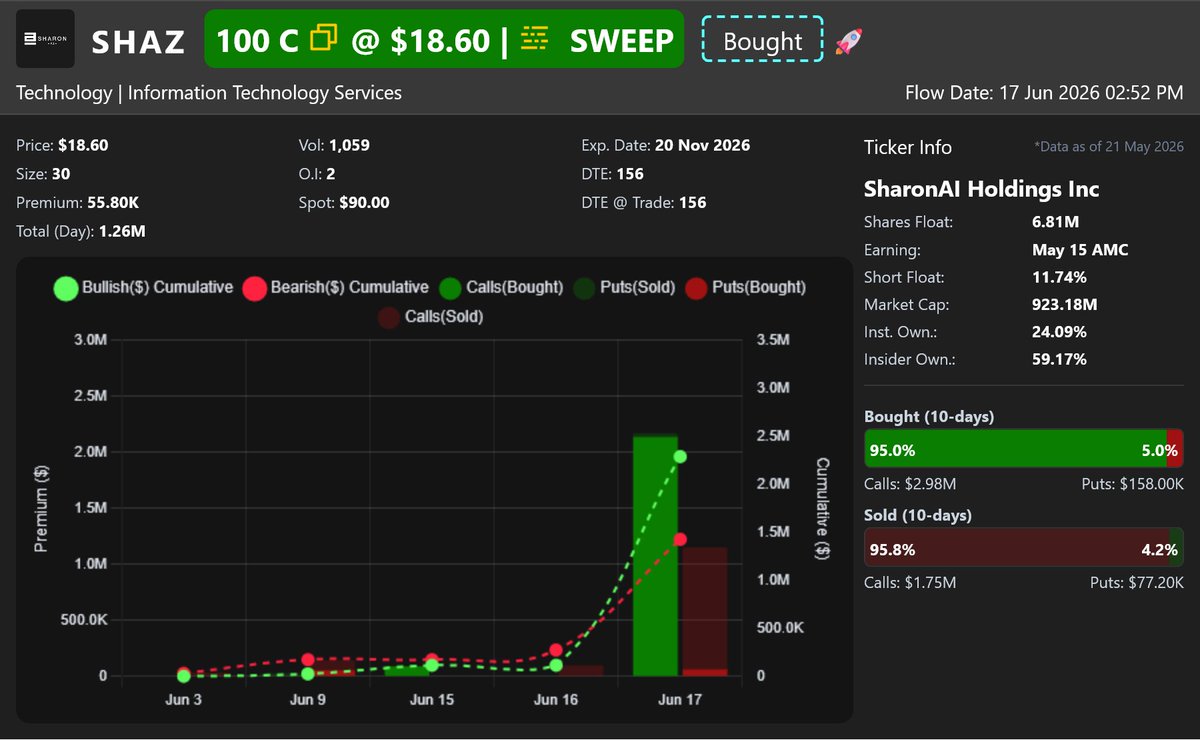This screenshot has width=1200, height=740.
Task: Click the Calls: $1.75M sold total
Action: pyautogui.click(x=910, y=582)
